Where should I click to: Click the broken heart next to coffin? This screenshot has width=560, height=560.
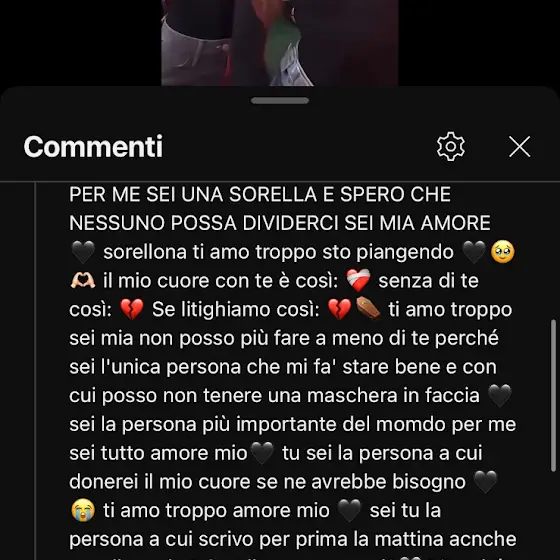[x=339, y=309]
